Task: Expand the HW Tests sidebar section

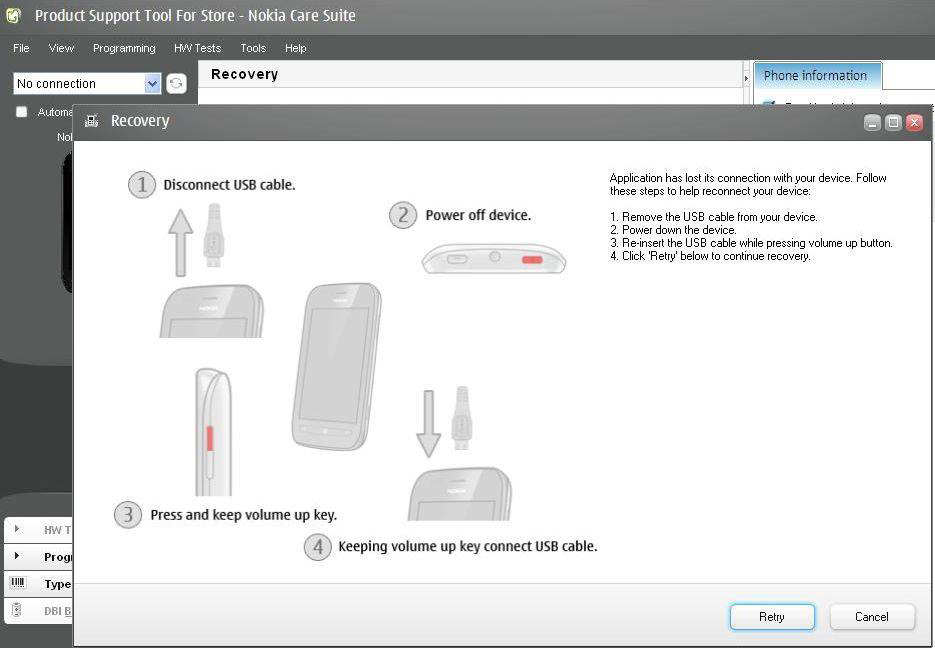Action: 17,529
